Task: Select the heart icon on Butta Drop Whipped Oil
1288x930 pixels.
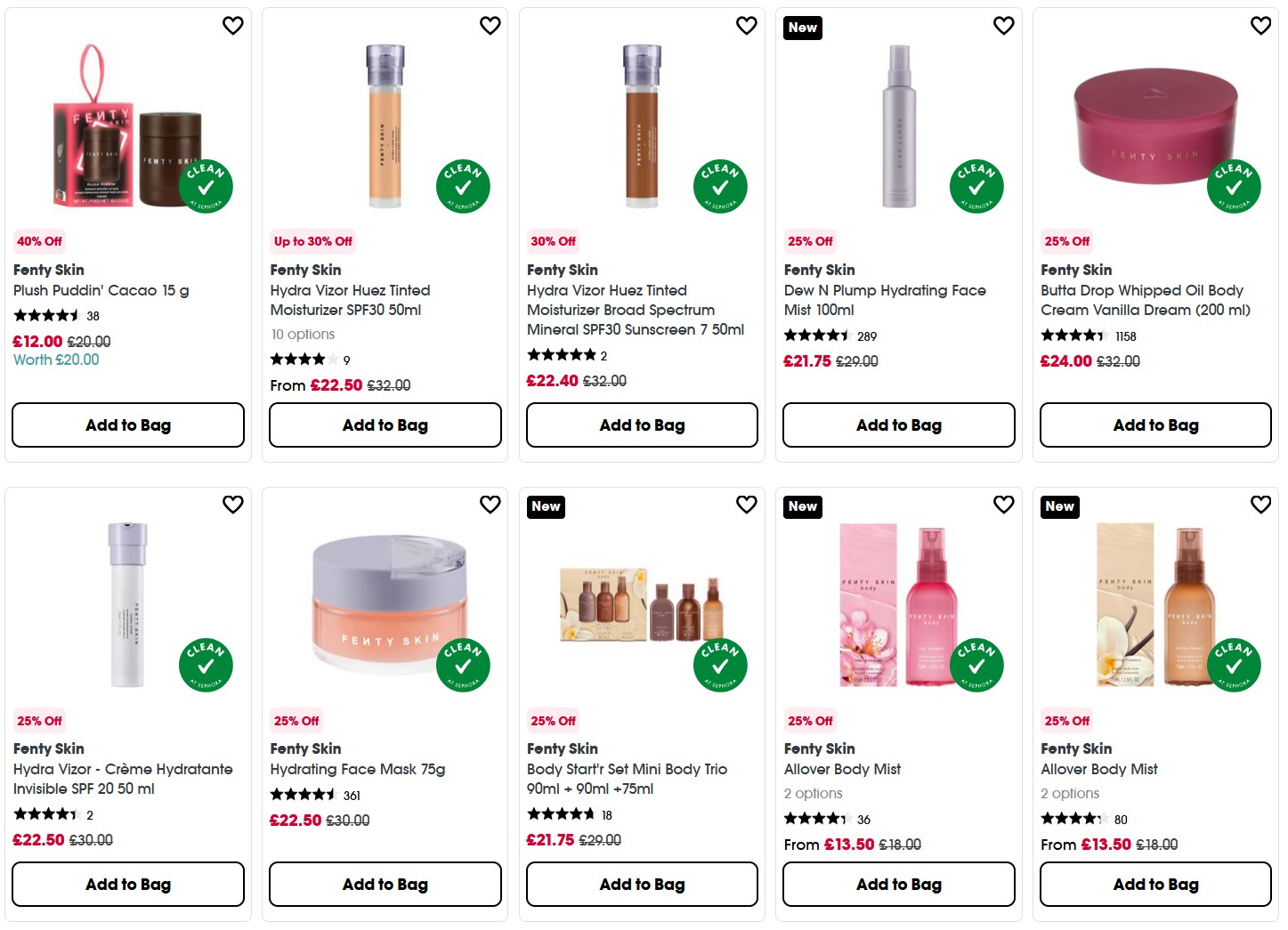Action: [1260, 26]
